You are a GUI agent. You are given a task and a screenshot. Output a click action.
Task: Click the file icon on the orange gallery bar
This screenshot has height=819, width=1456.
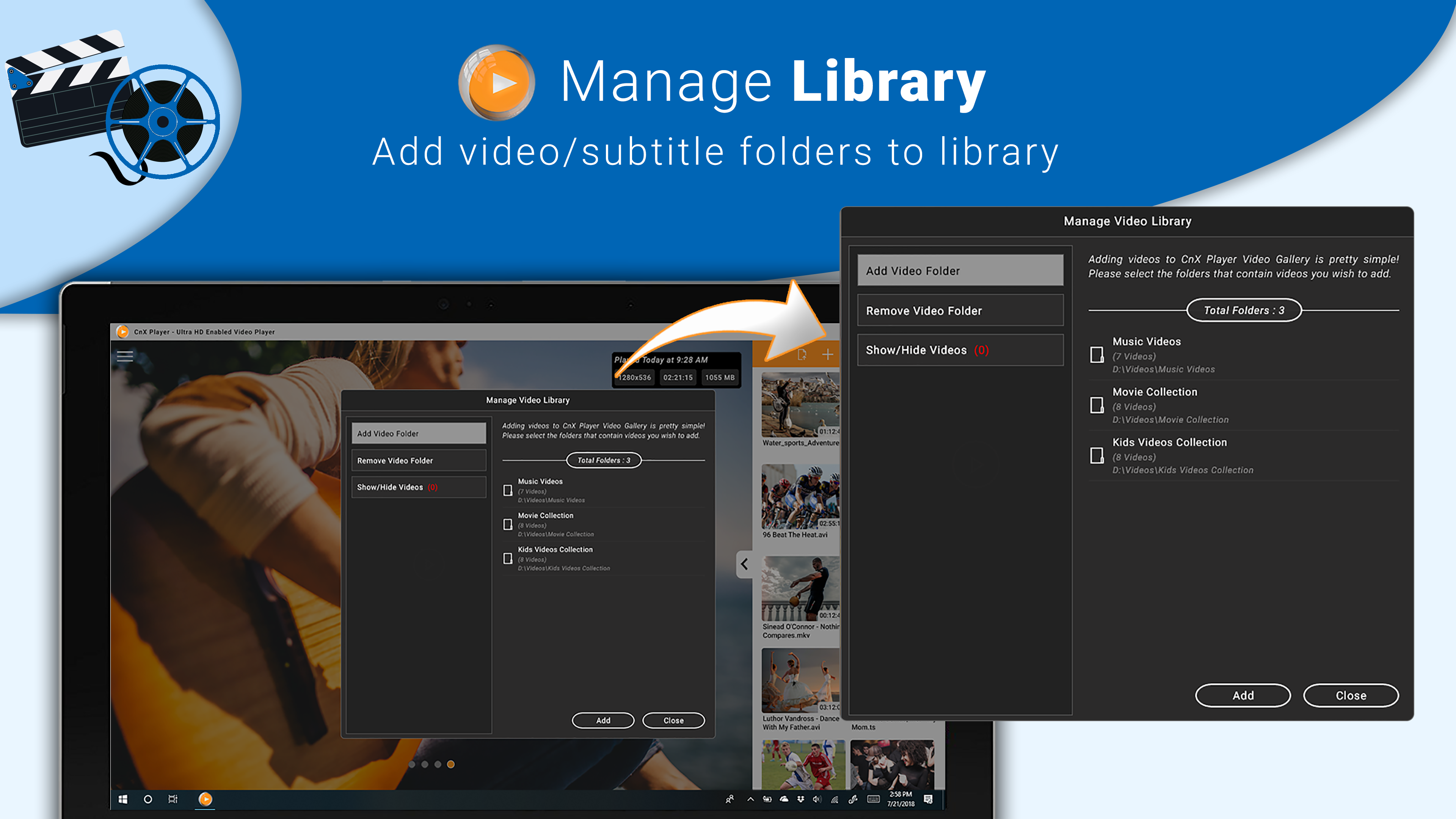coord(802,355)
